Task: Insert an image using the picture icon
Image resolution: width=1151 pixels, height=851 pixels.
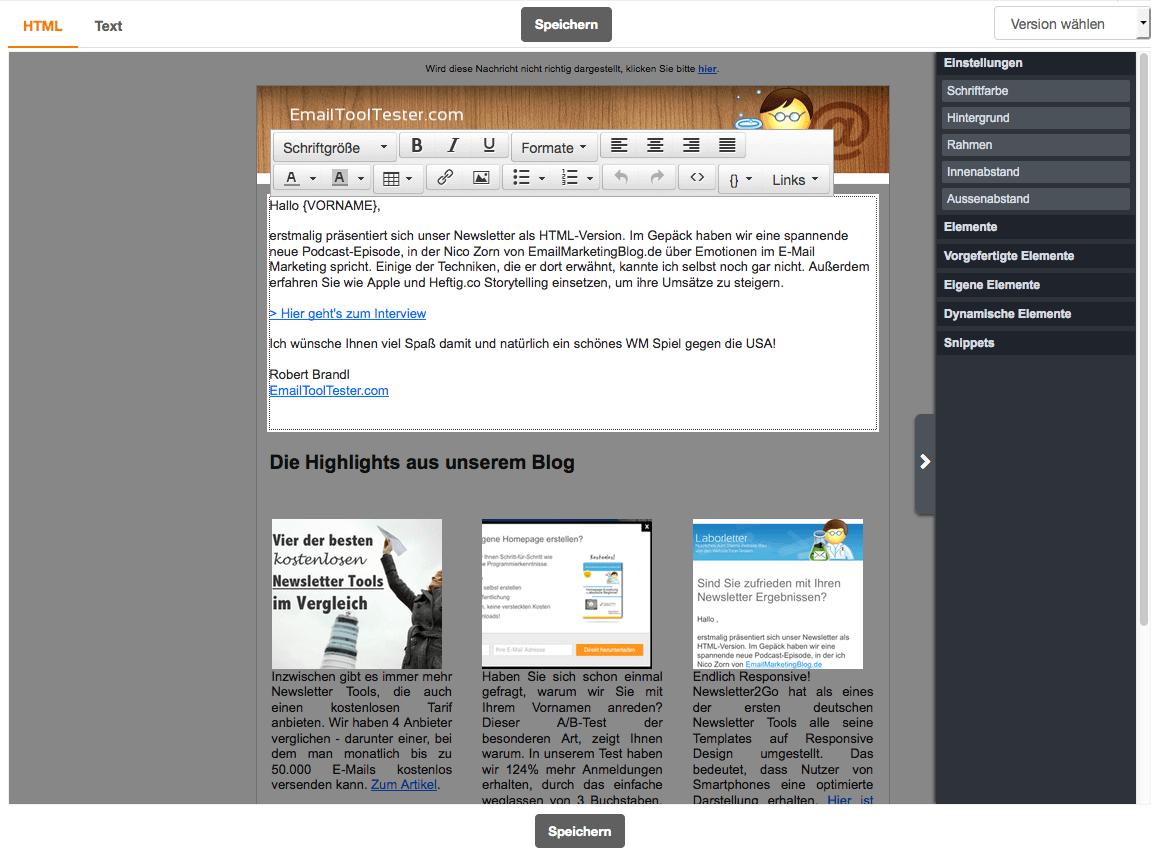Action: point(481,178)
